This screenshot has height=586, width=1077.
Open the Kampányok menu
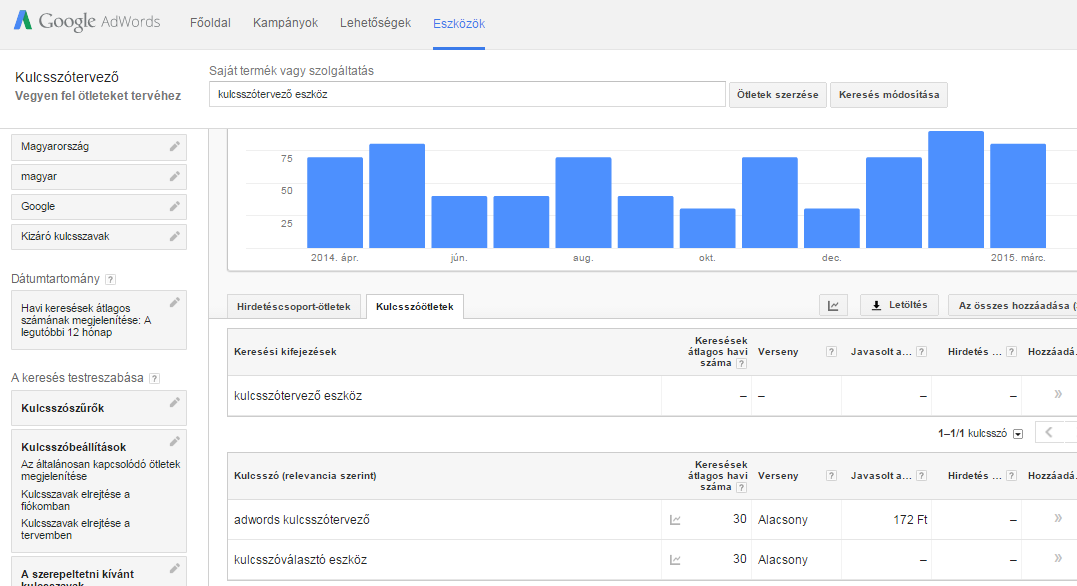point(285,23)
